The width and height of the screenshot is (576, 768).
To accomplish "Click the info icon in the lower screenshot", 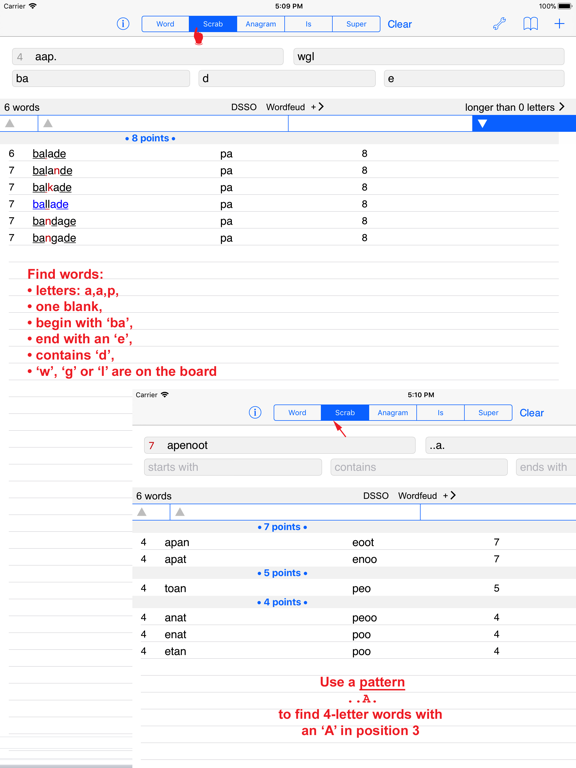I will coord(255,412).
